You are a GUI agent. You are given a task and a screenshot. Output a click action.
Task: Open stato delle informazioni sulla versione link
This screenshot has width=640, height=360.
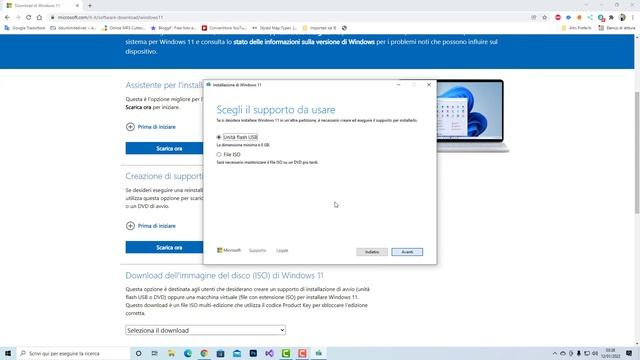(304, 42)
